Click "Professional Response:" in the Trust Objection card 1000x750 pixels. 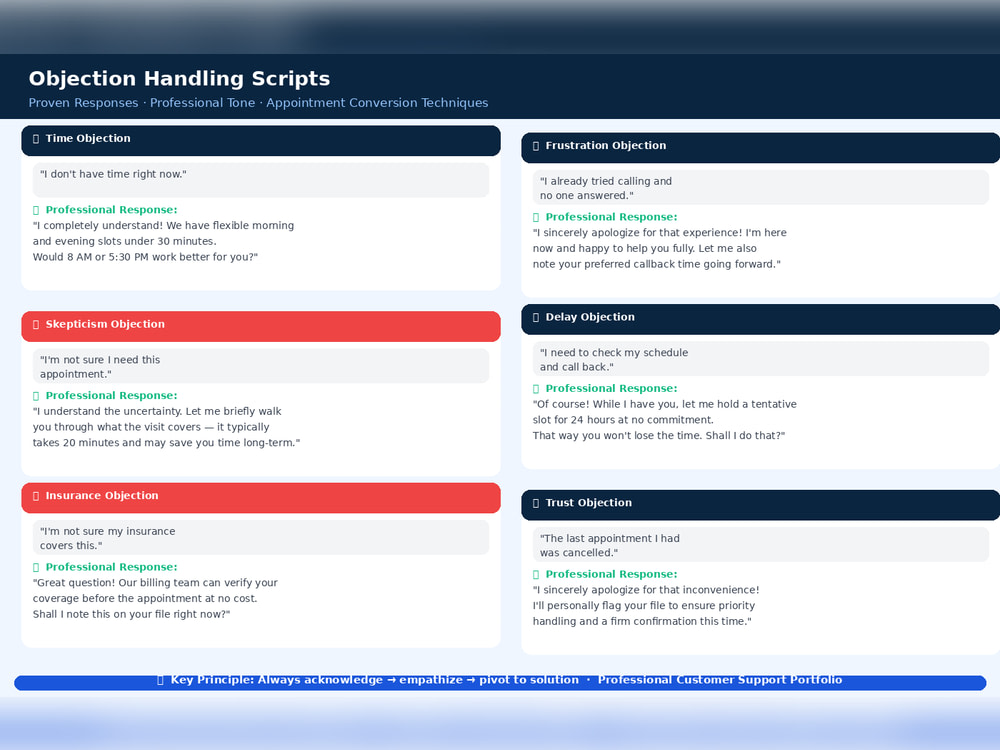coord(612,574)
